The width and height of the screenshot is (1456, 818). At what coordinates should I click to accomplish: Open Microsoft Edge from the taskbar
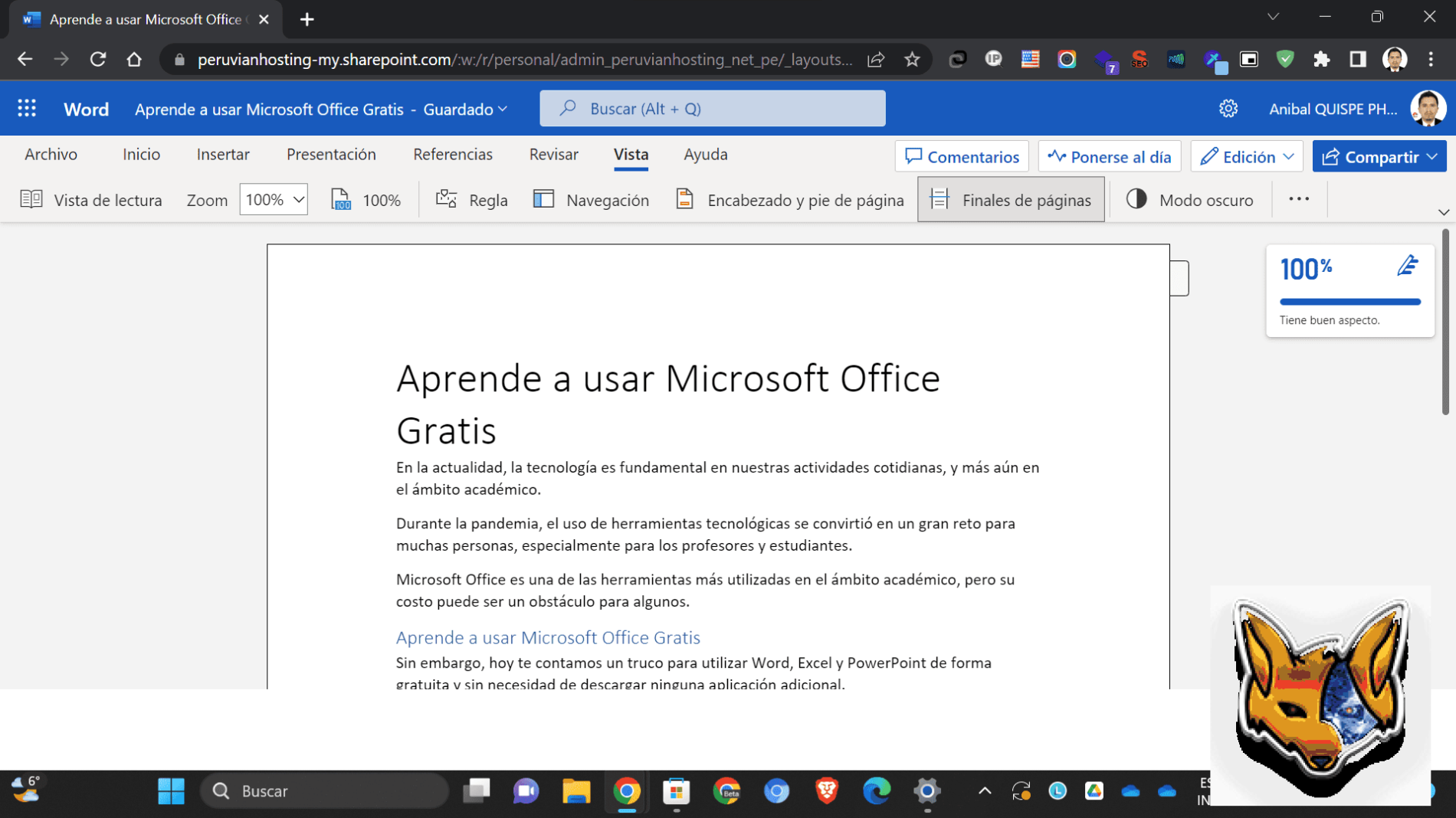coord(877,791)
